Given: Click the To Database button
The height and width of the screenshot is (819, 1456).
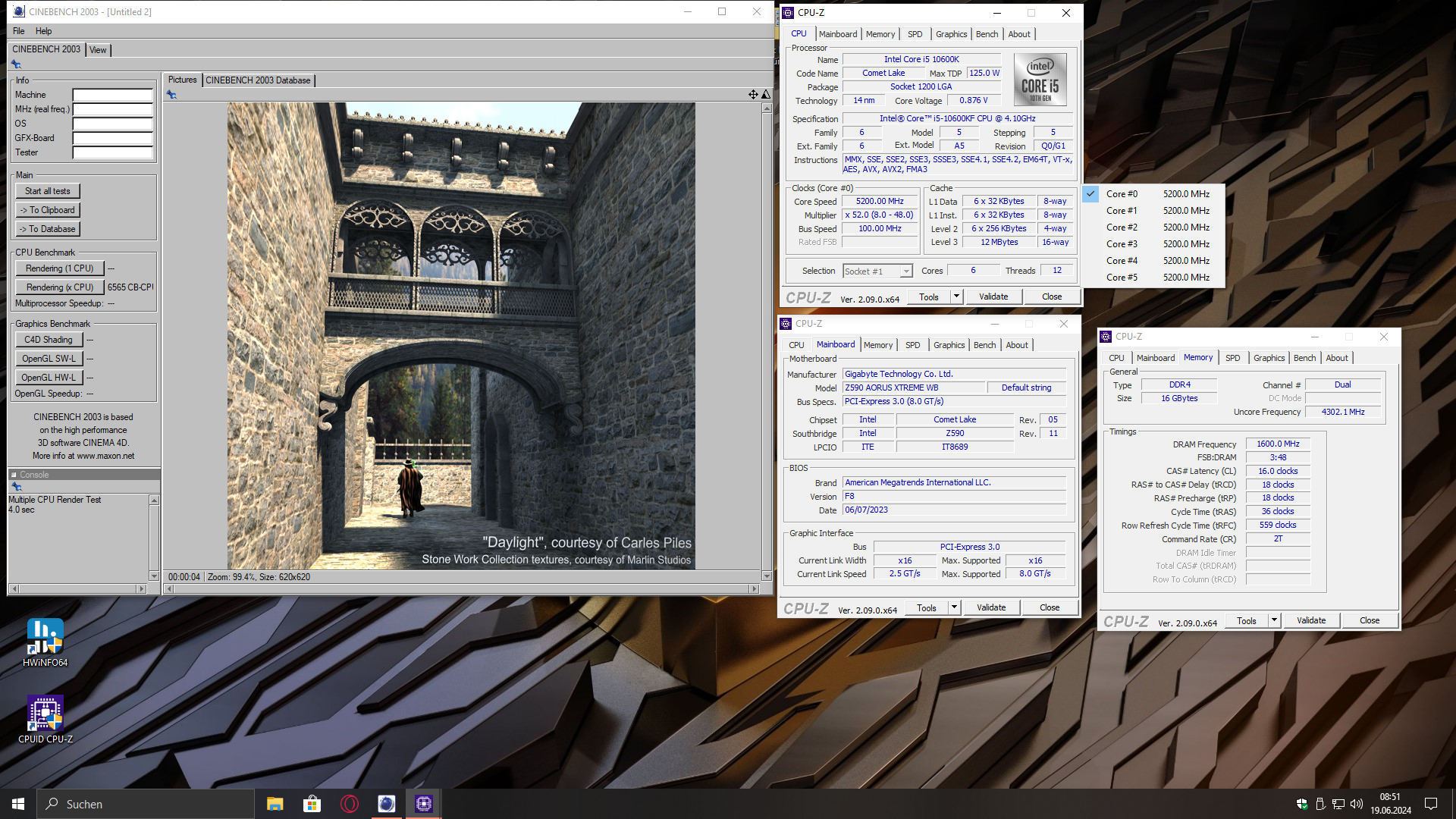Looking at the screenshot, I should click(x=48, y=229).
